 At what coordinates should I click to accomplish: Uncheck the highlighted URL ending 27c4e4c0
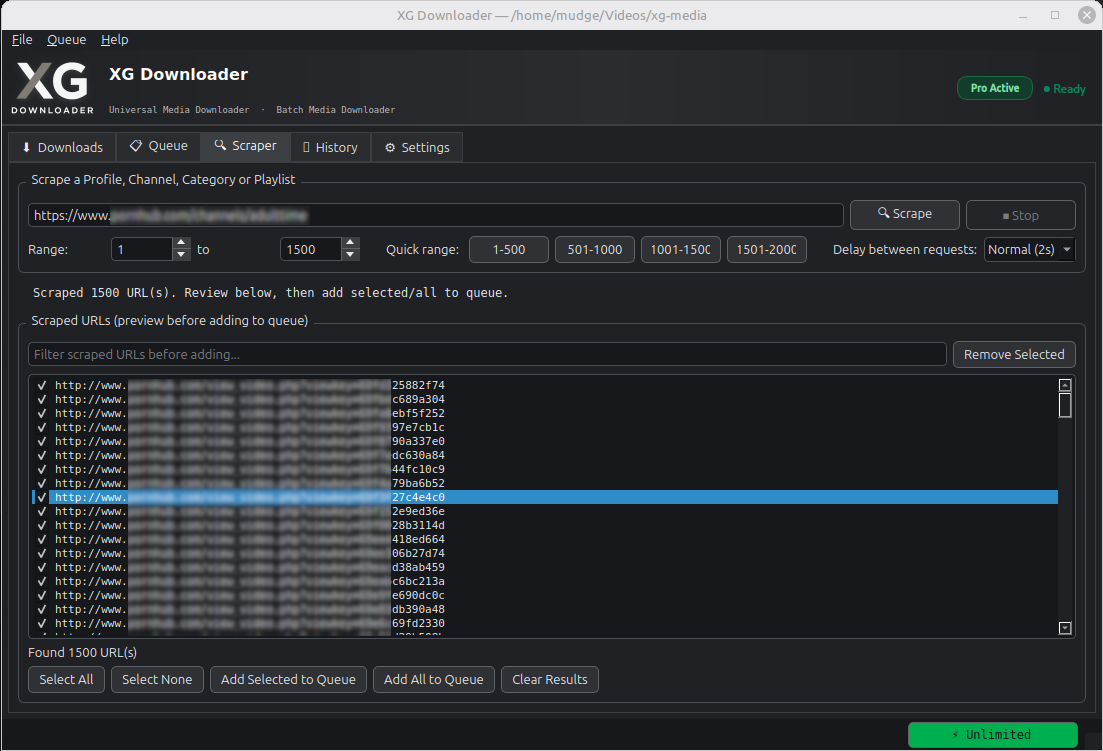42,497
